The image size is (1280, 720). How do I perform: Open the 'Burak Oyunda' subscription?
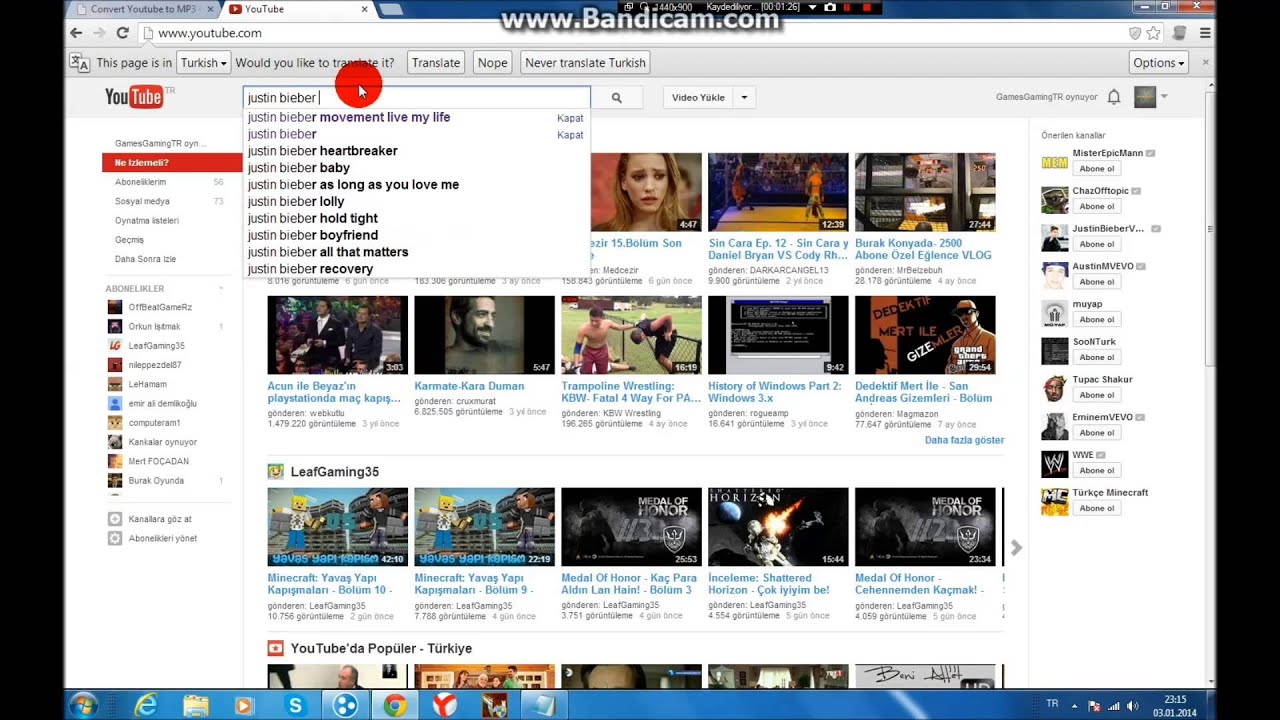pyautogui.click(x=156, y=481)
